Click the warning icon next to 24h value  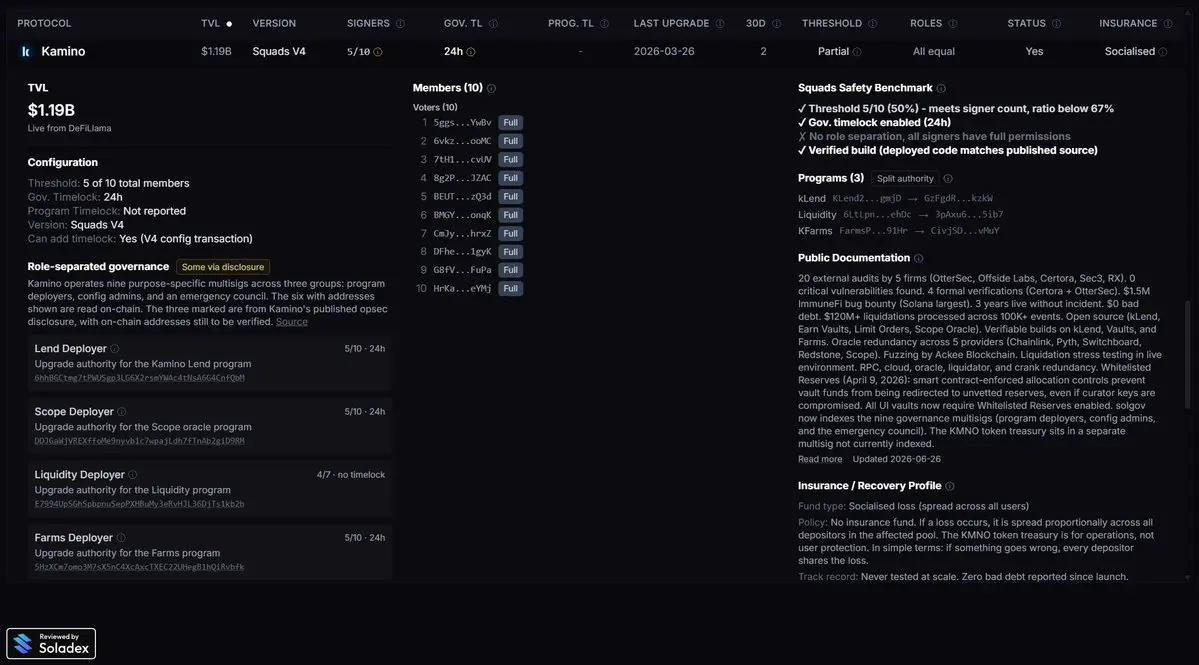click(470, 52)
